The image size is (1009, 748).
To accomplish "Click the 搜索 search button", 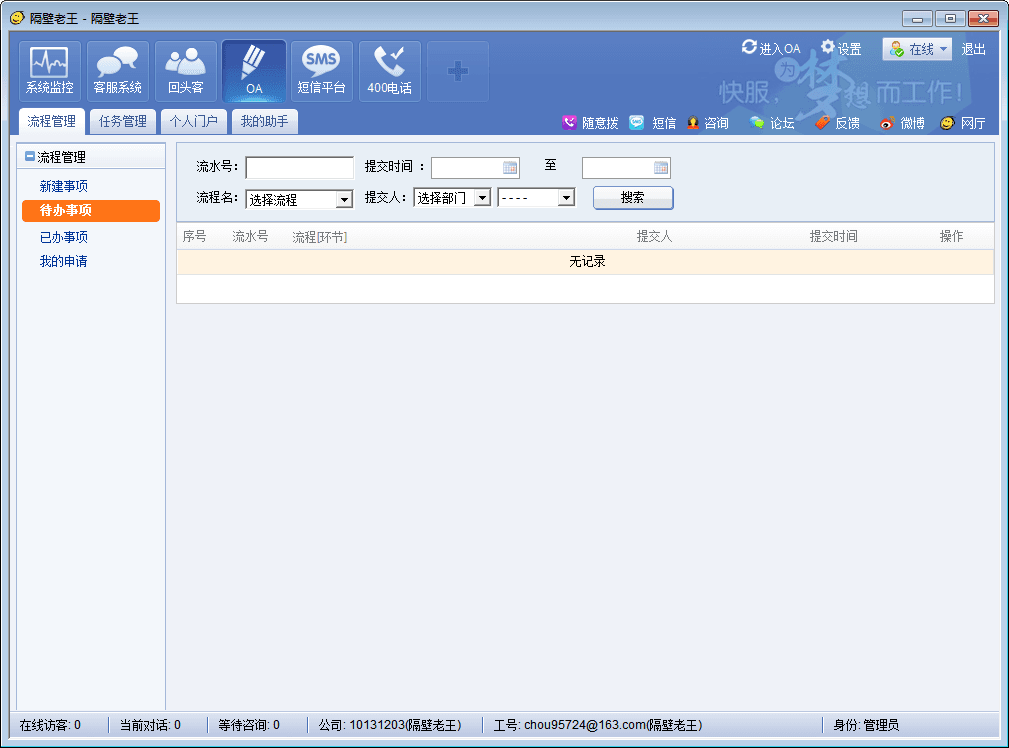I will (632, 198).
